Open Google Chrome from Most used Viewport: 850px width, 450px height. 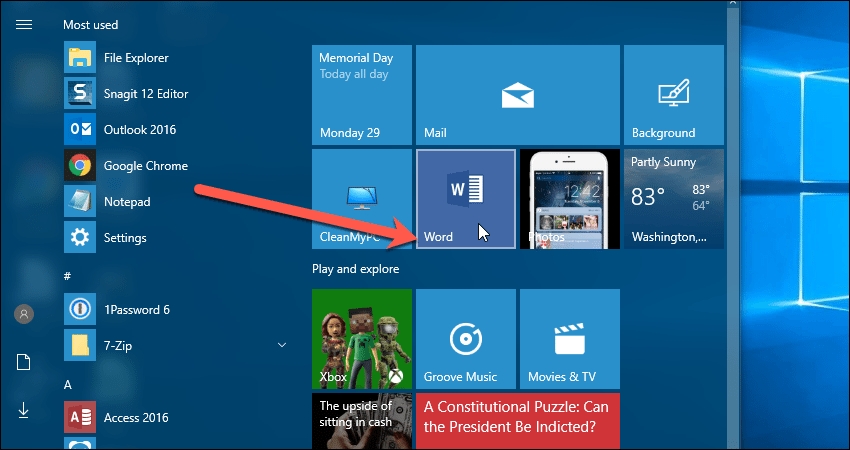pyautogui.click(x=144, y=166)
